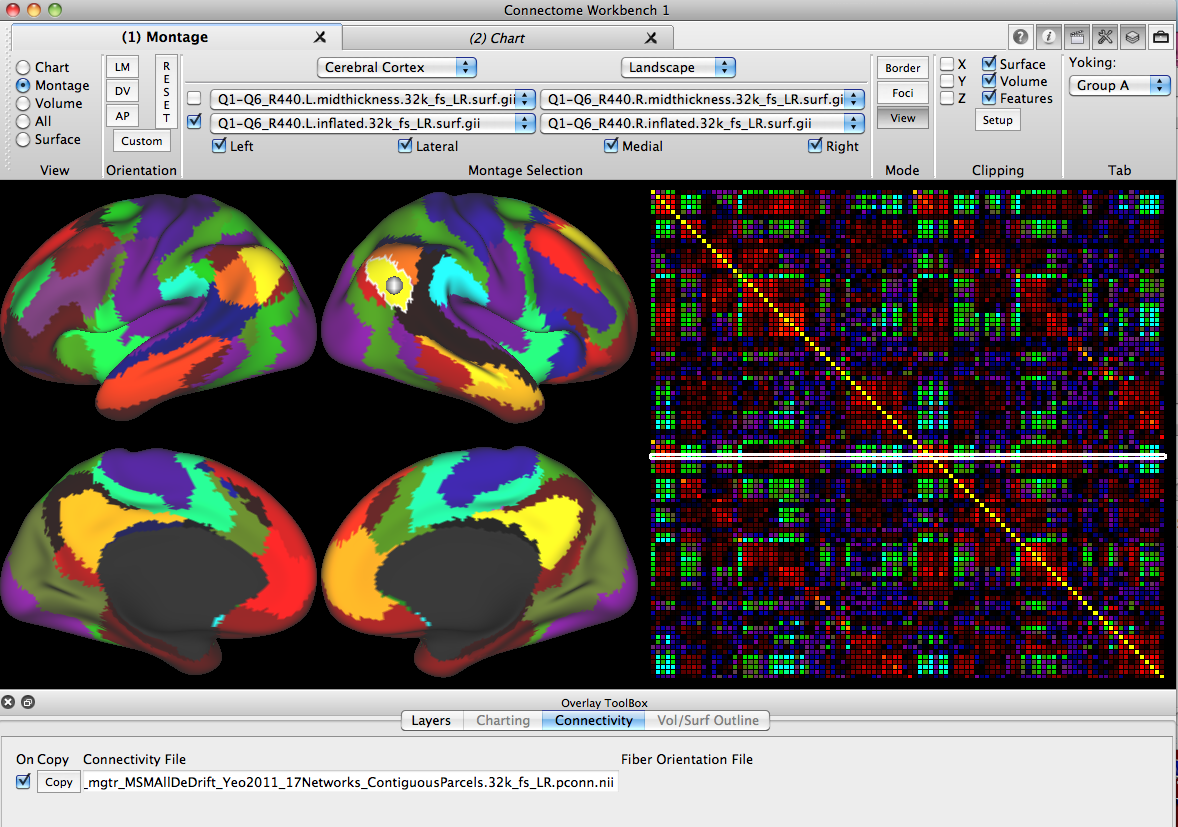Select the Chart view radio button
Image resolution: width=1178 pixels, height=827 pixels.
point(23,68)
